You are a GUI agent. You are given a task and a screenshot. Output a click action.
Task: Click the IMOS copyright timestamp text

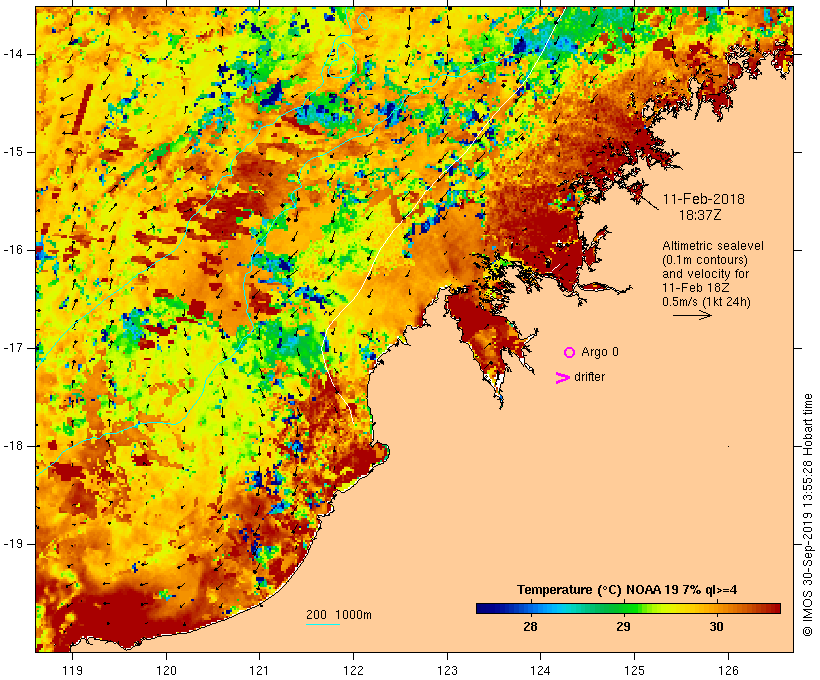point(807,515)
